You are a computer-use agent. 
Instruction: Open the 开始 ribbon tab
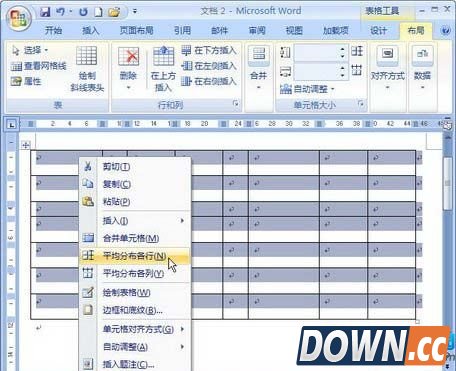(x=53, y=31)
